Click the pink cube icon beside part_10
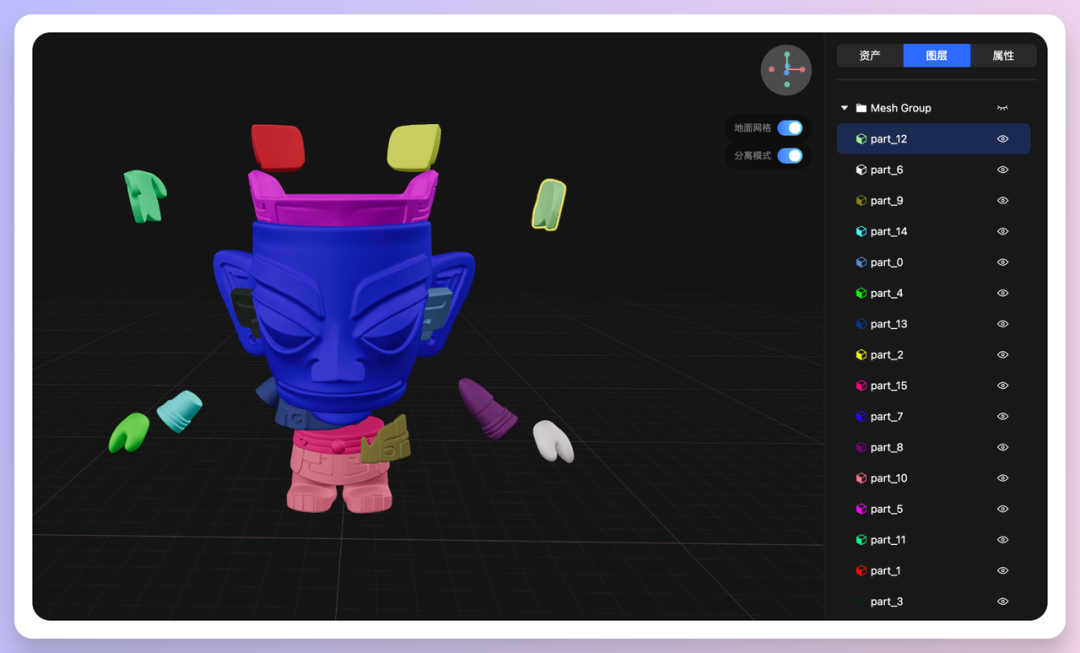 pyautogui.click(x=861, y=478)
